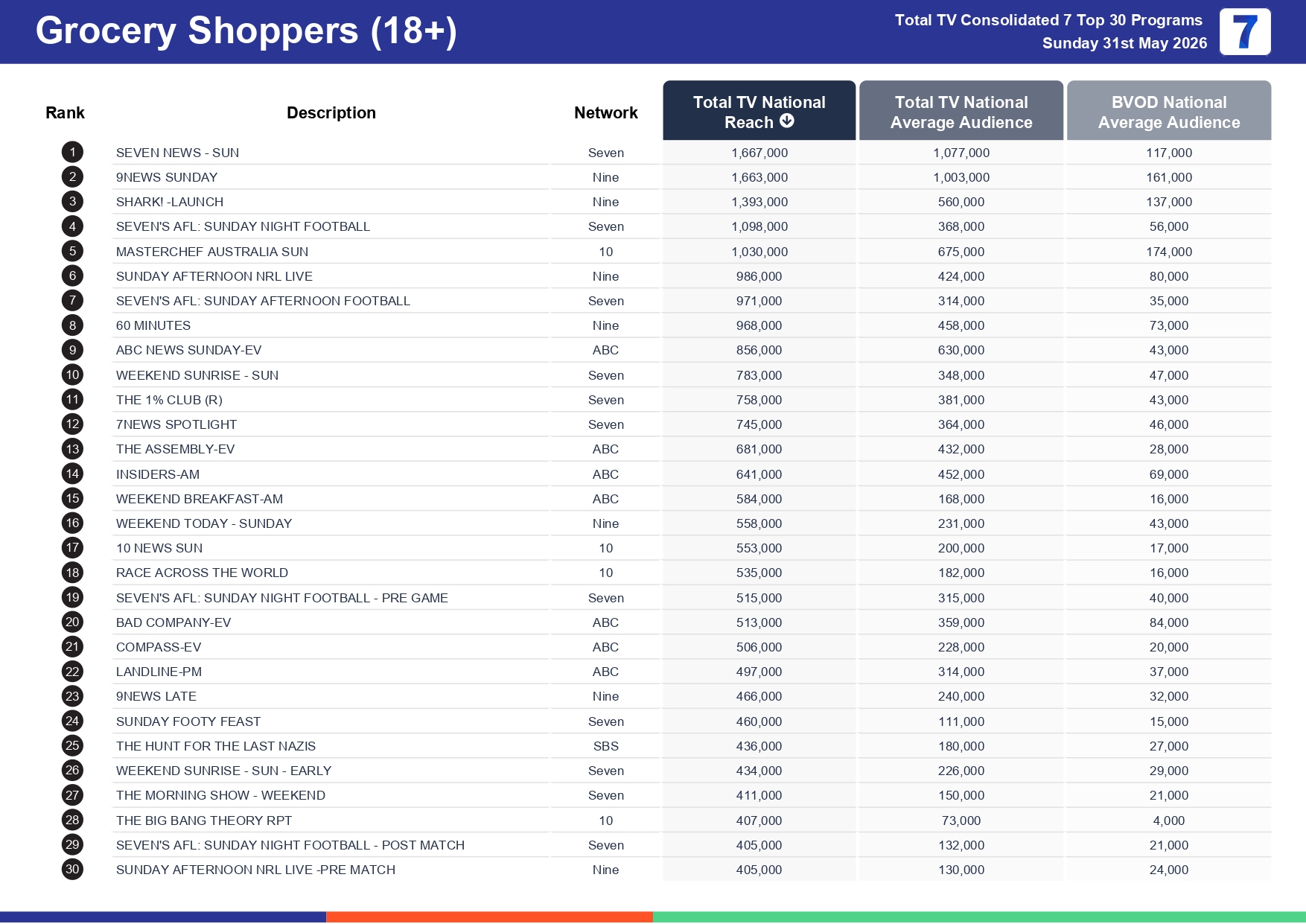Select THE BIG BANG THEORY RPT entry
Viewport: 1306px width, 924px height.
[x=204, y=821]
